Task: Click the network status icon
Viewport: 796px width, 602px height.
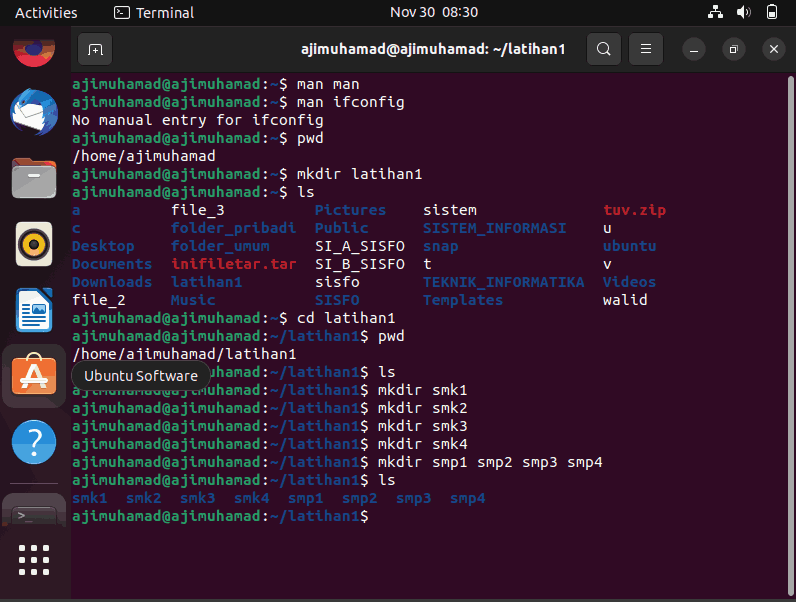Action: (716, 12)
